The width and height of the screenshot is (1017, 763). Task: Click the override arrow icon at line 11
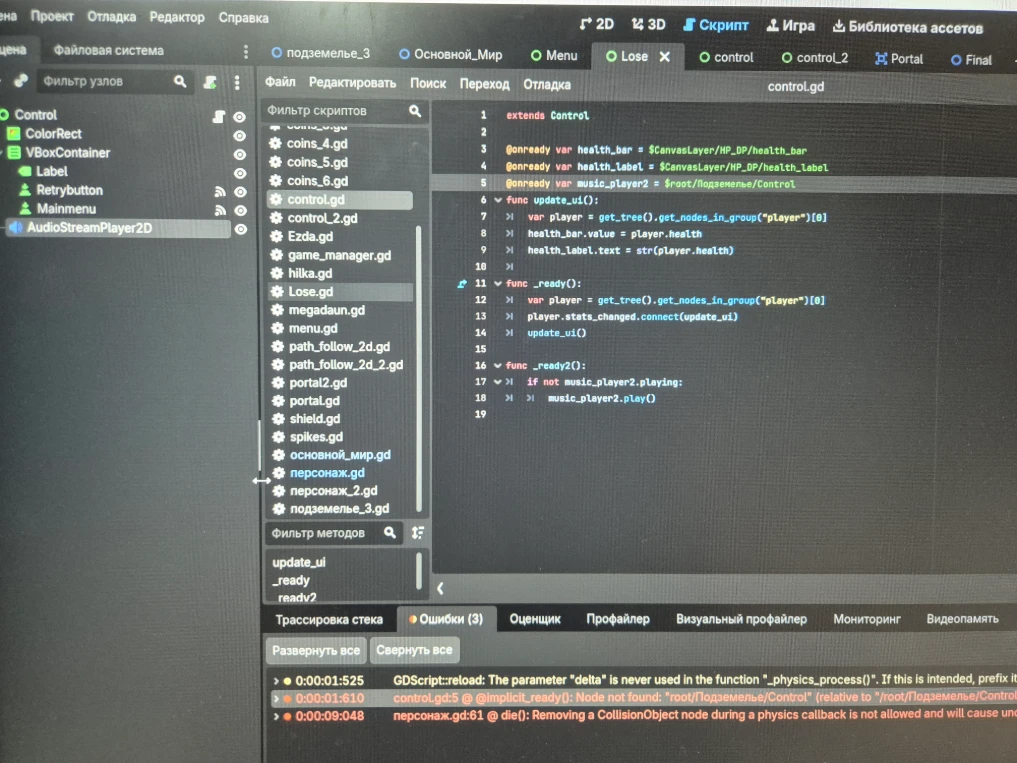462,284
